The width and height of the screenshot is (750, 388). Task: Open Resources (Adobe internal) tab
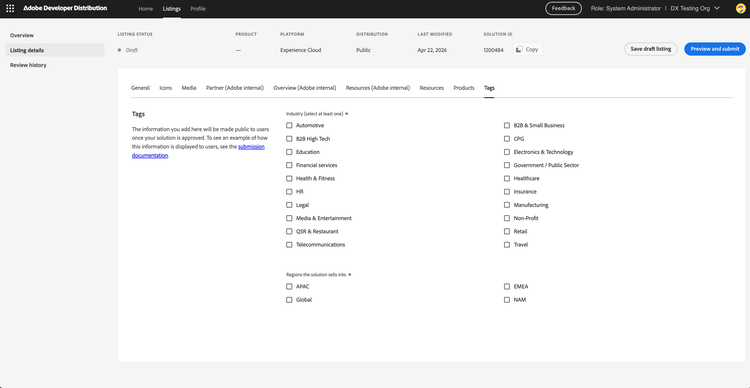pyautogui.click(x=378, y=88)
